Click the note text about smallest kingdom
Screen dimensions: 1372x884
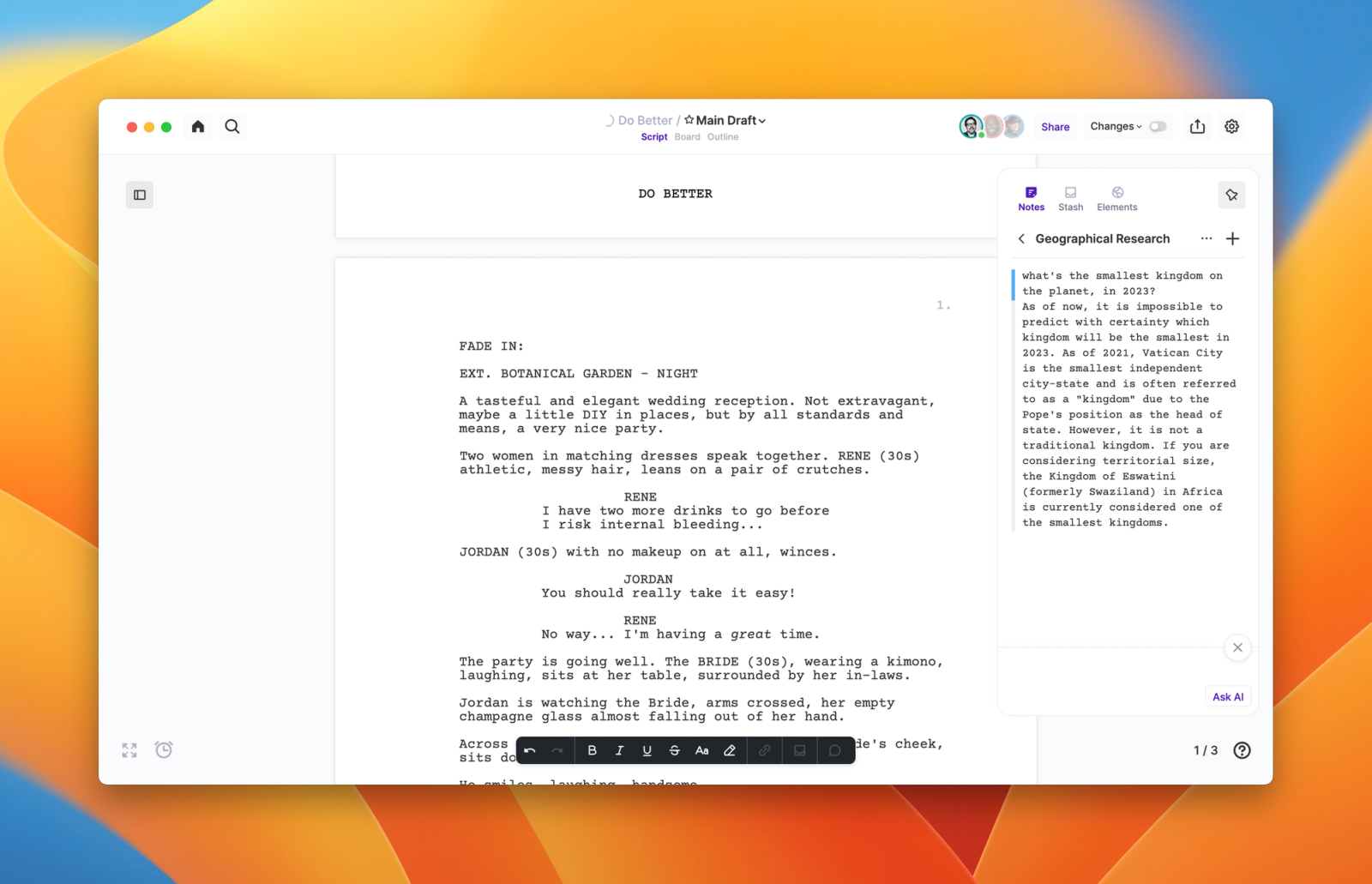1128,399
